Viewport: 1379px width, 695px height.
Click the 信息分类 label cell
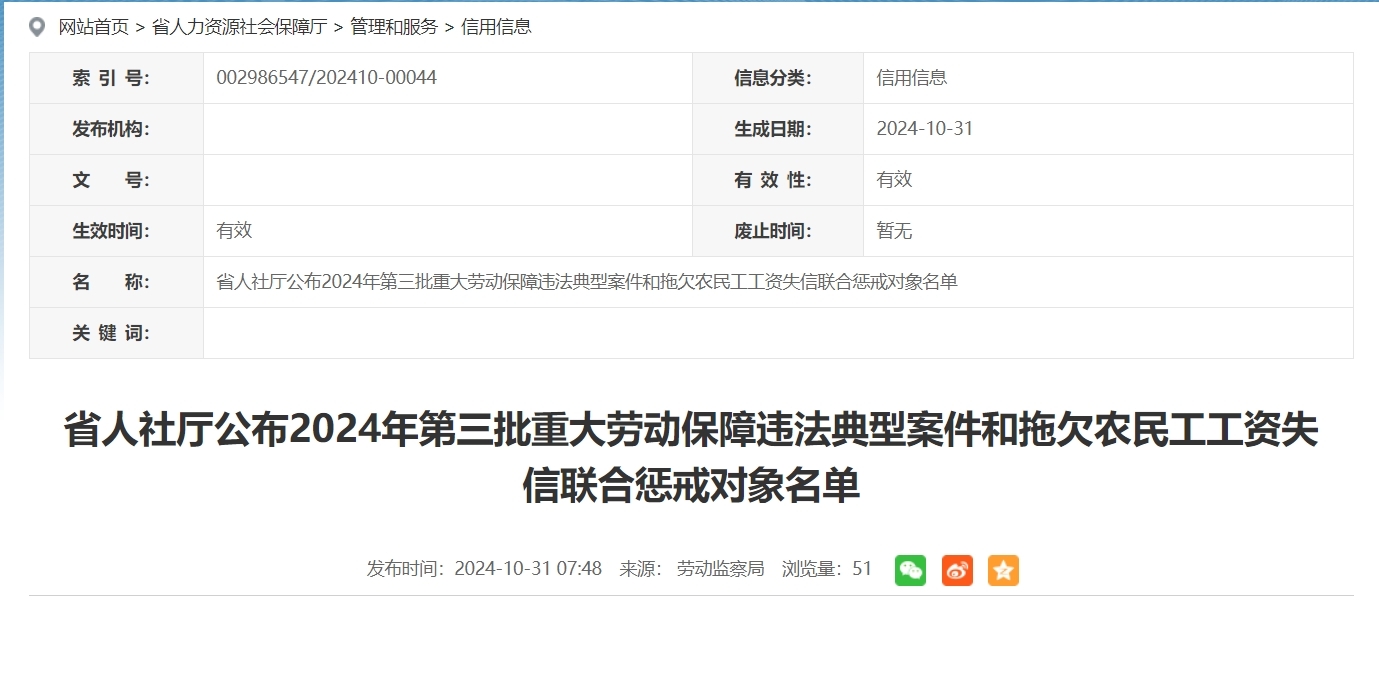tap(778, 78)
